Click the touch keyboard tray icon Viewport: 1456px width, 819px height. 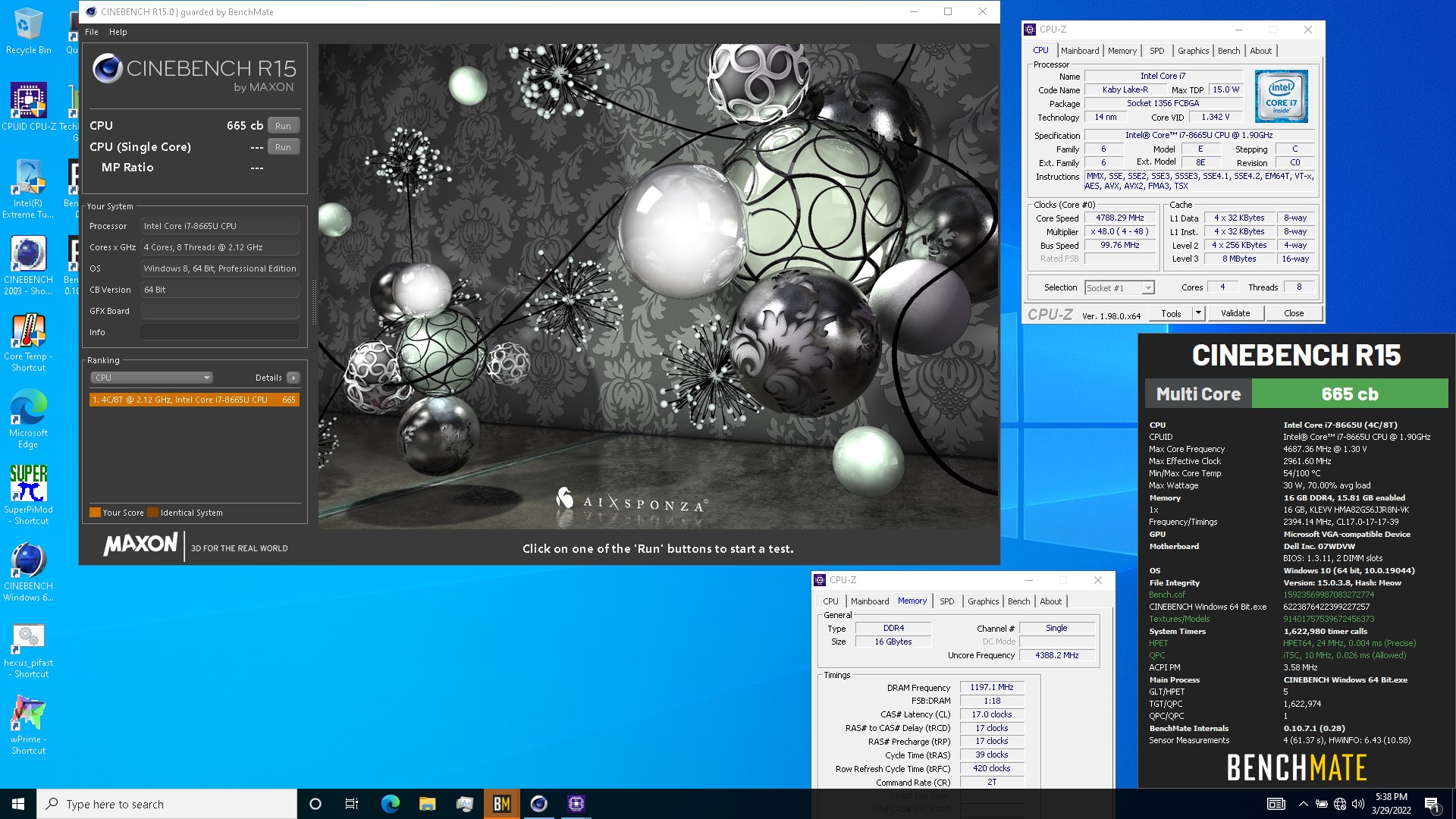(x=1276, y=804)
